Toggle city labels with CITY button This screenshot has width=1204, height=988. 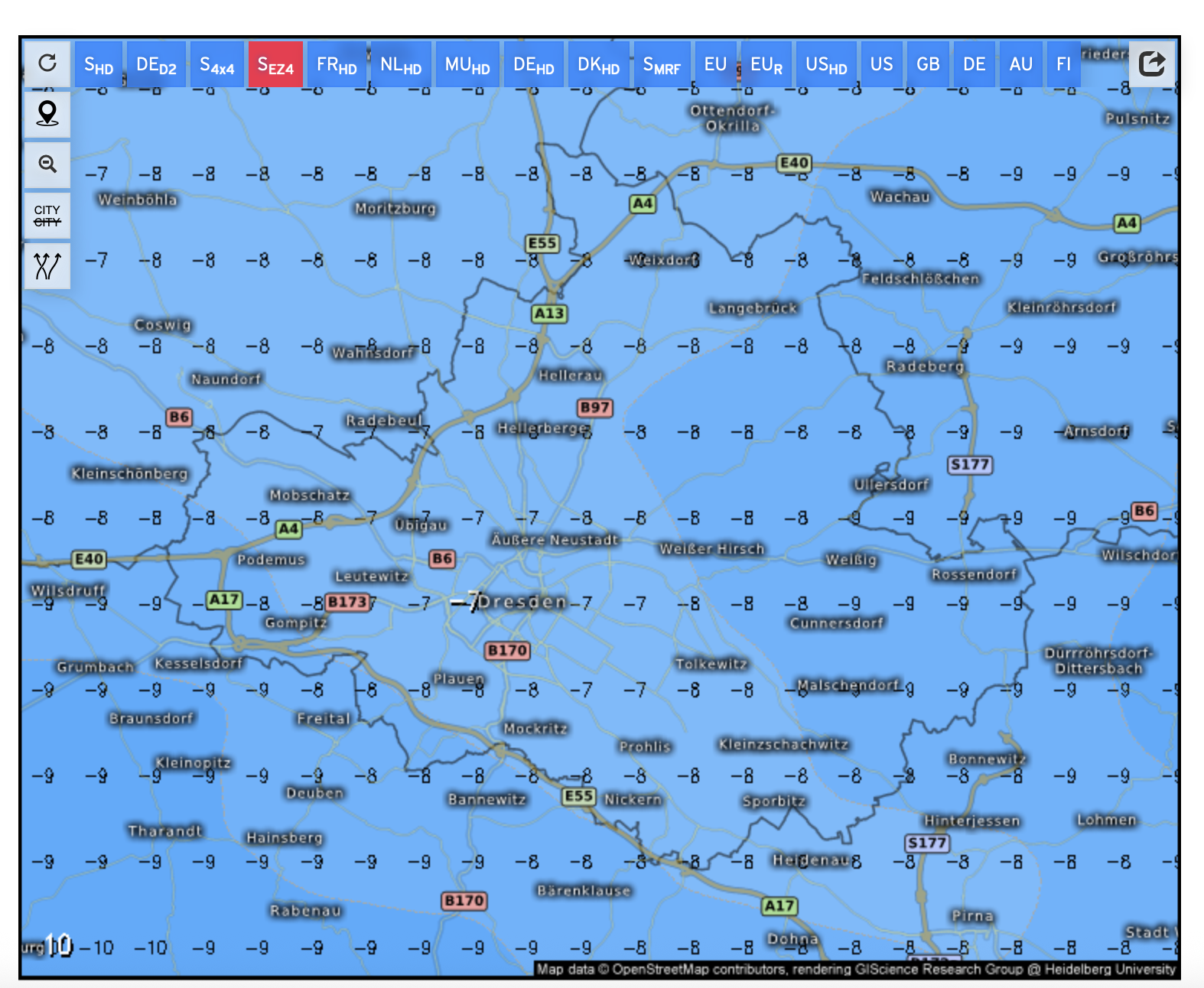click(47, 216)
